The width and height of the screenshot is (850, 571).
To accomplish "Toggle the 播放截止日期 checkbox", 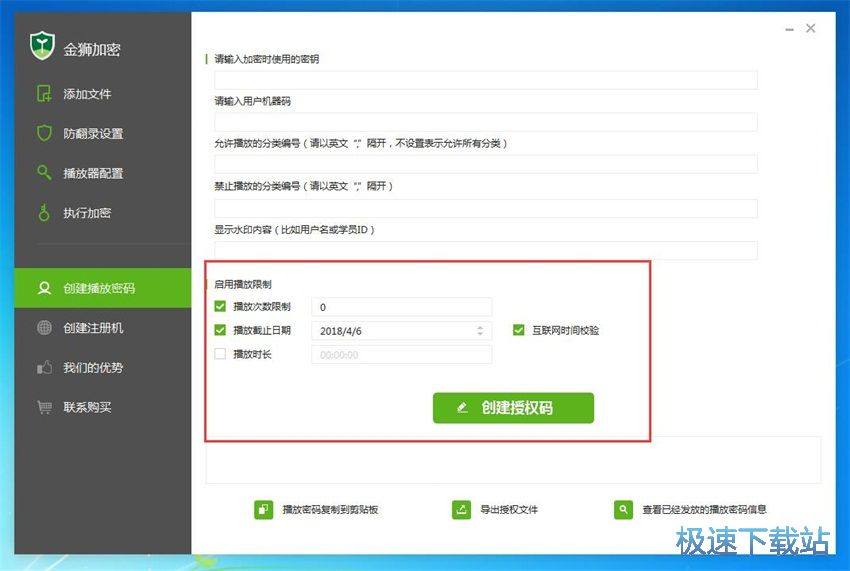I will [220, 330].
